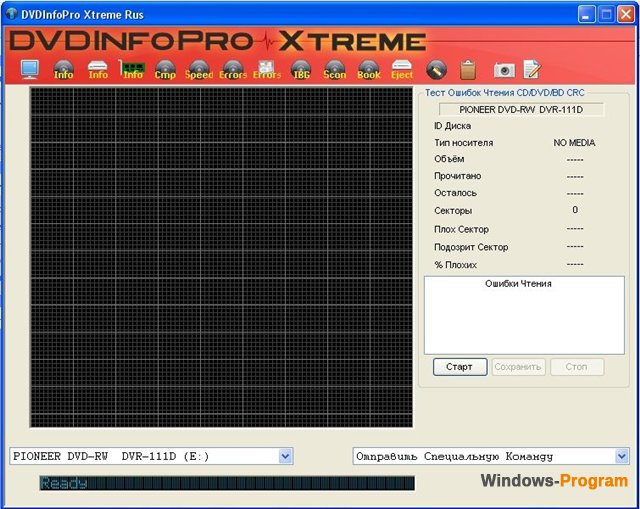This screenshot has width=640, height=509.
Task: Click the PIONEER DVD-RW DVR-111D drive name field
Action: (521, 109)
